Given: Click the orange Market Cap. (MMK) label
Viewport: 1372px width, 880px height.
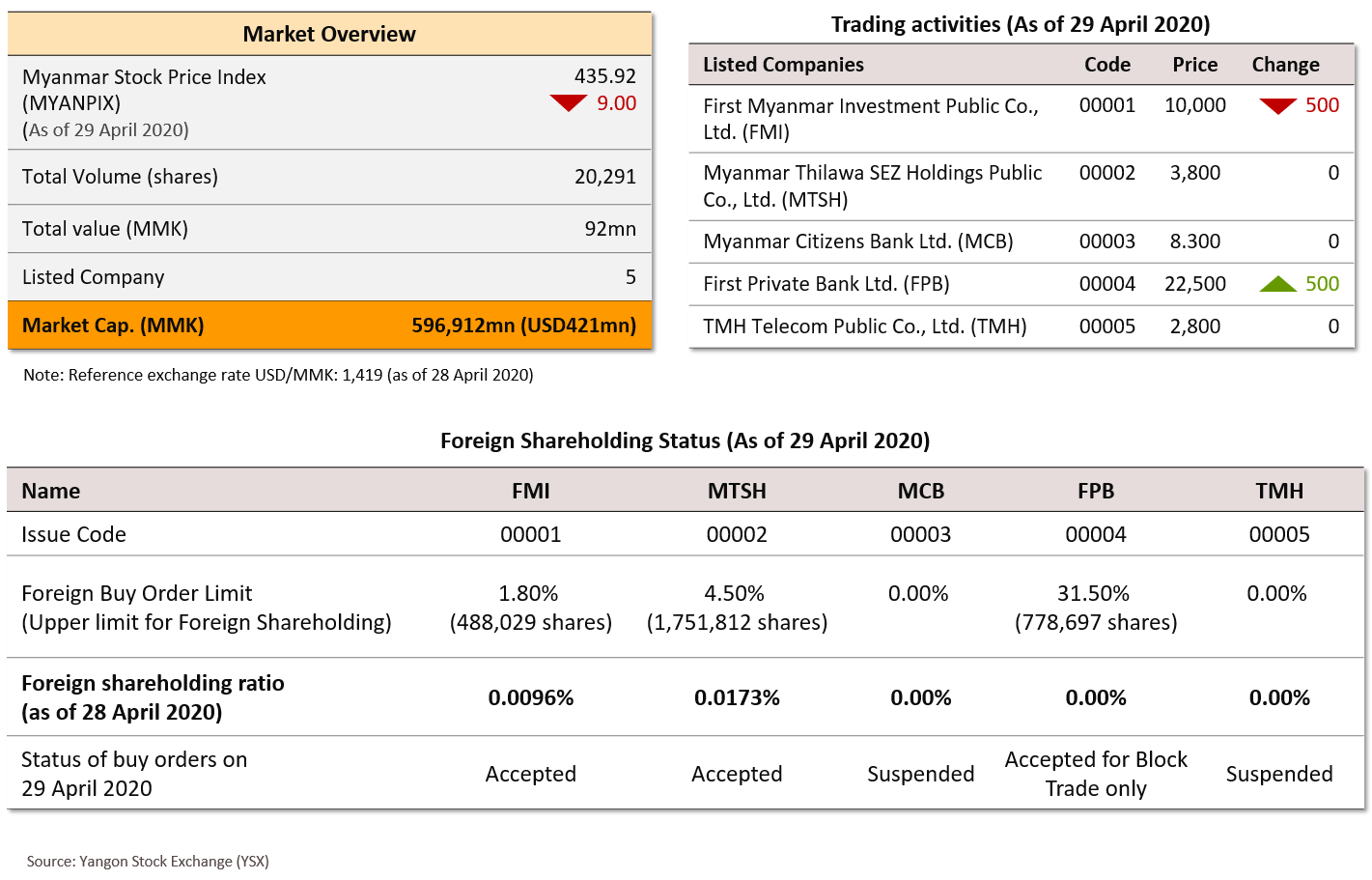Looking at the screenshot, I should 113,326.
